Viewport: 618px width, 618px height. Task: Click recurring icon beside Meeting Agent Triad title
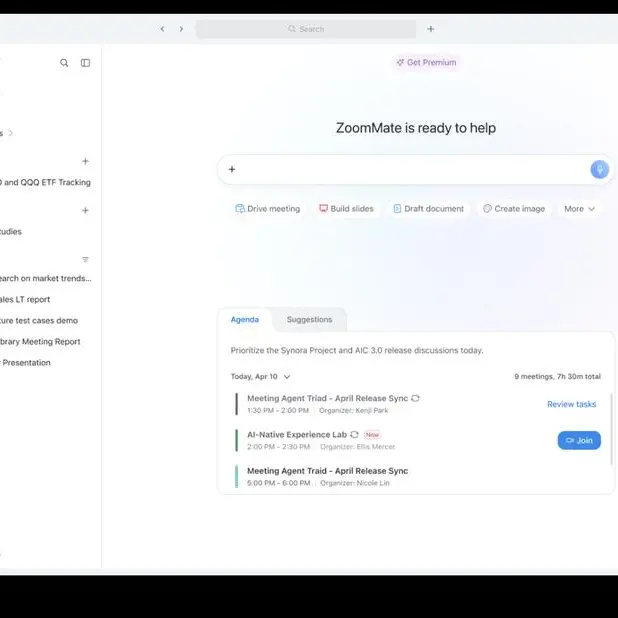[415, 398]
